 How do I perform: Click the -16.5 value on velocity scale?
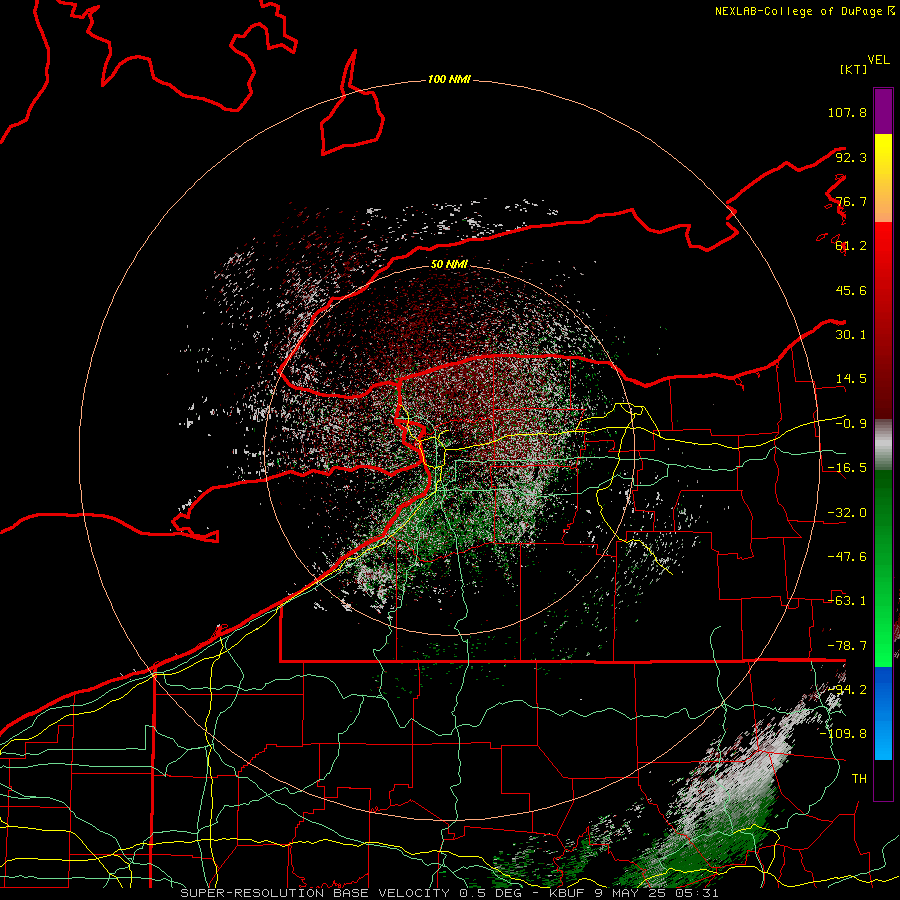(x=847, y=468)
